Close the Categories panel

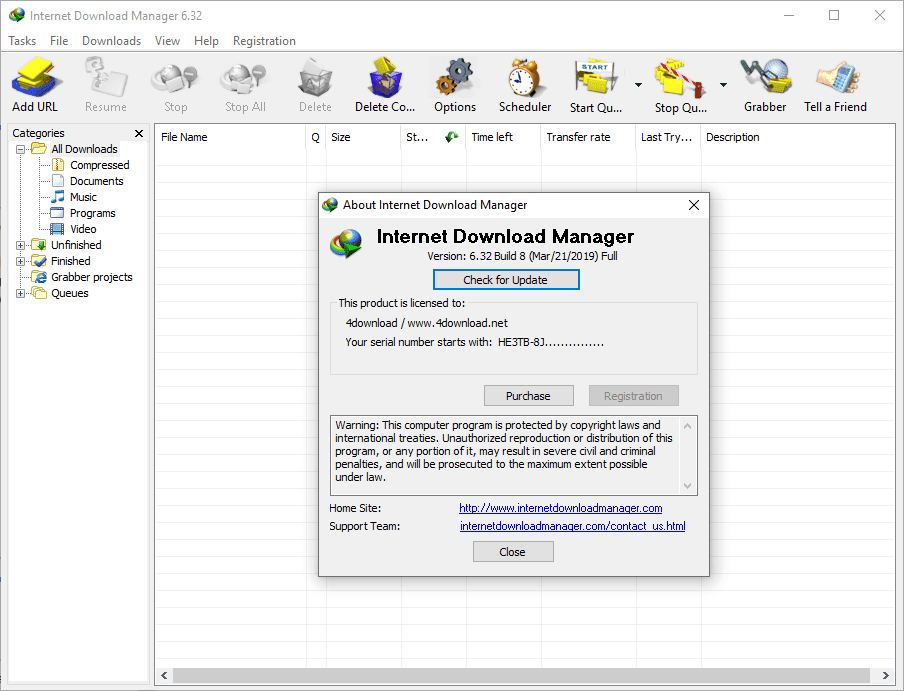click(139, 133)
